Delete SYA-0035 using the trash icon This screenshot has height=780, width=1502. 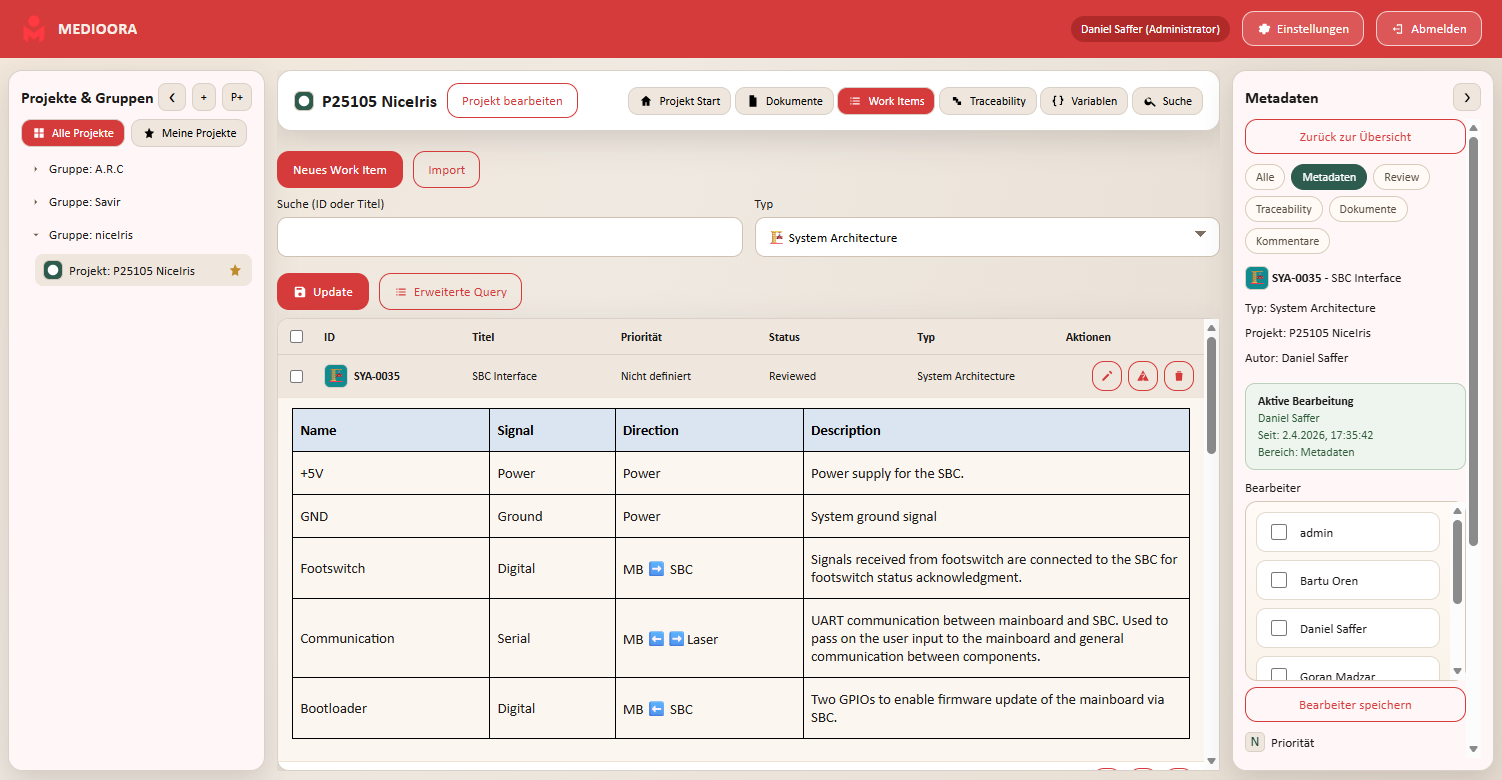tap(1178, 376)
